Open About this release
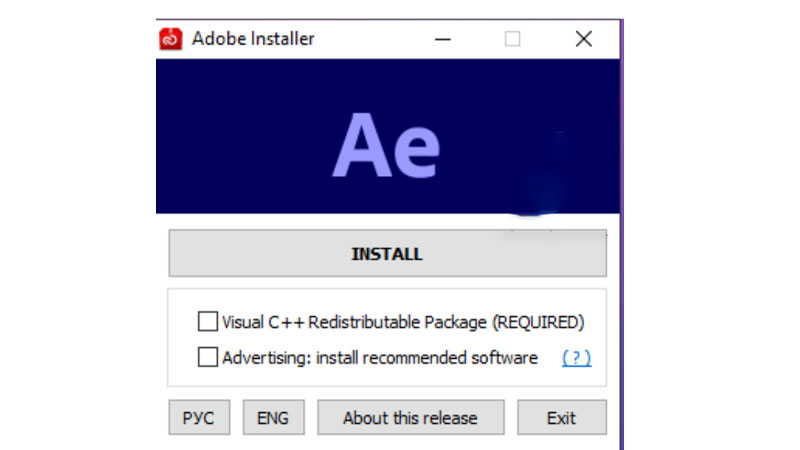Screen dimensions: 800x450 [x=410, y=417]
